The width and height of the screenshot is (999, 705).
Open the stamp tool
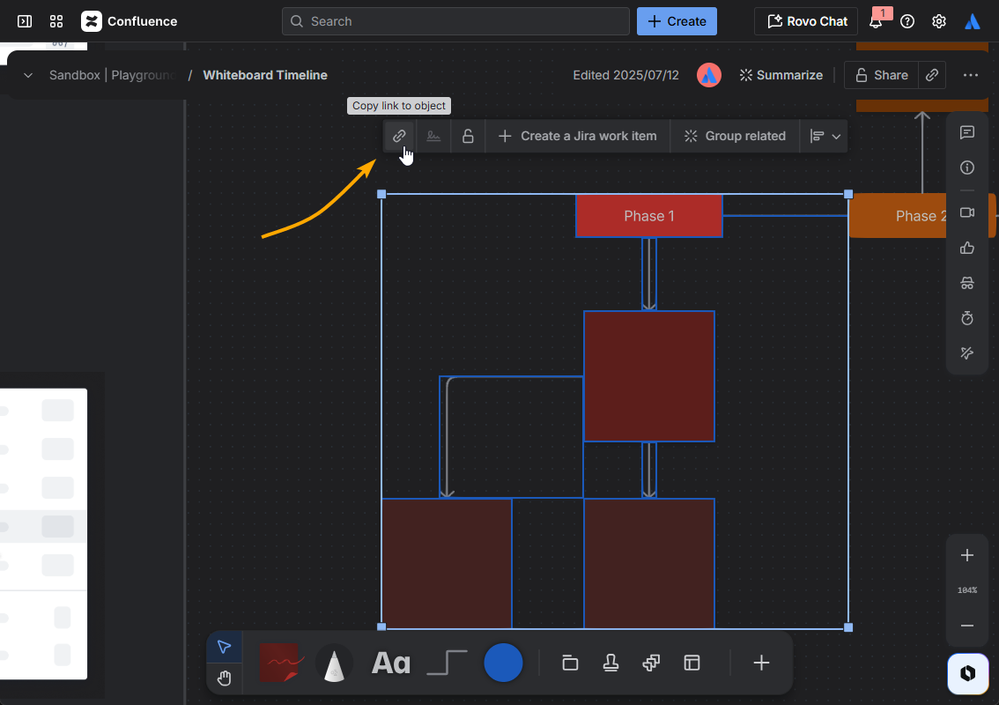click(x=610, y=663)
